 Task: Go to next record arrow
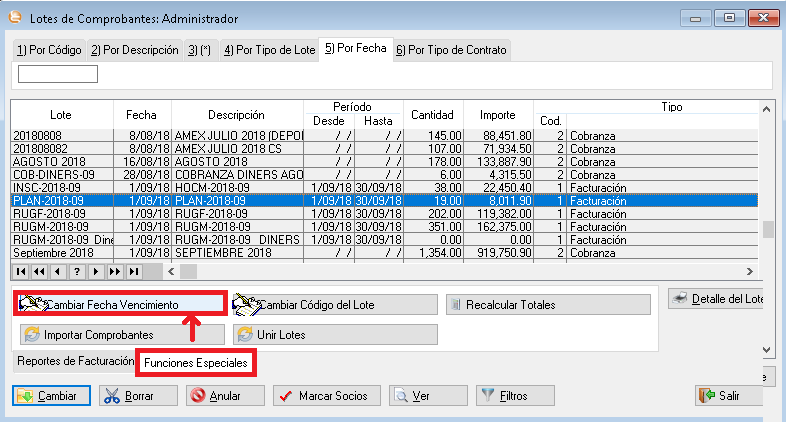[95, 271]
